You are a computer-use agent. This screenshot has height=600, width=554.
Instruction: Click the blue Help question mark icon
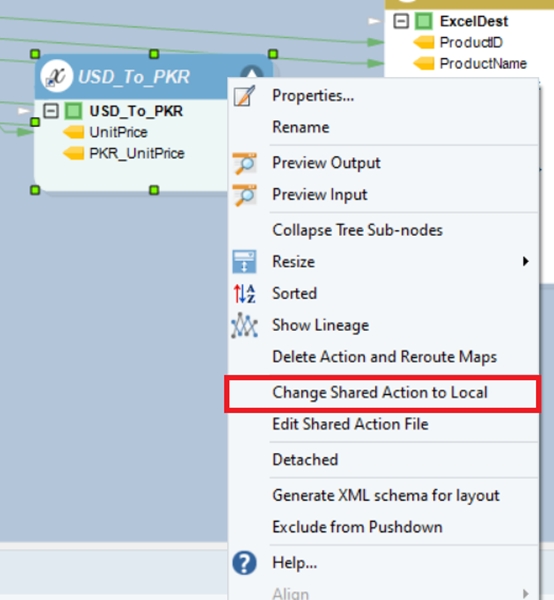[244, 563]
